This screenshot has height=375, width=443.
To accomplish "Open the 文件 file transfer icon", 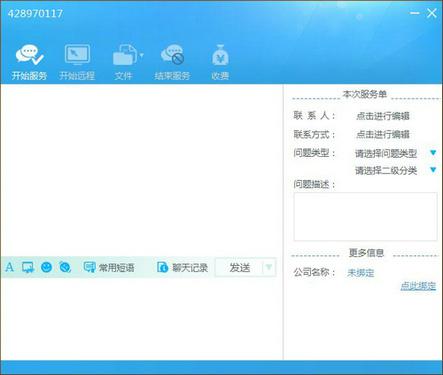I will pyautogui.click(x=124, y=62).
